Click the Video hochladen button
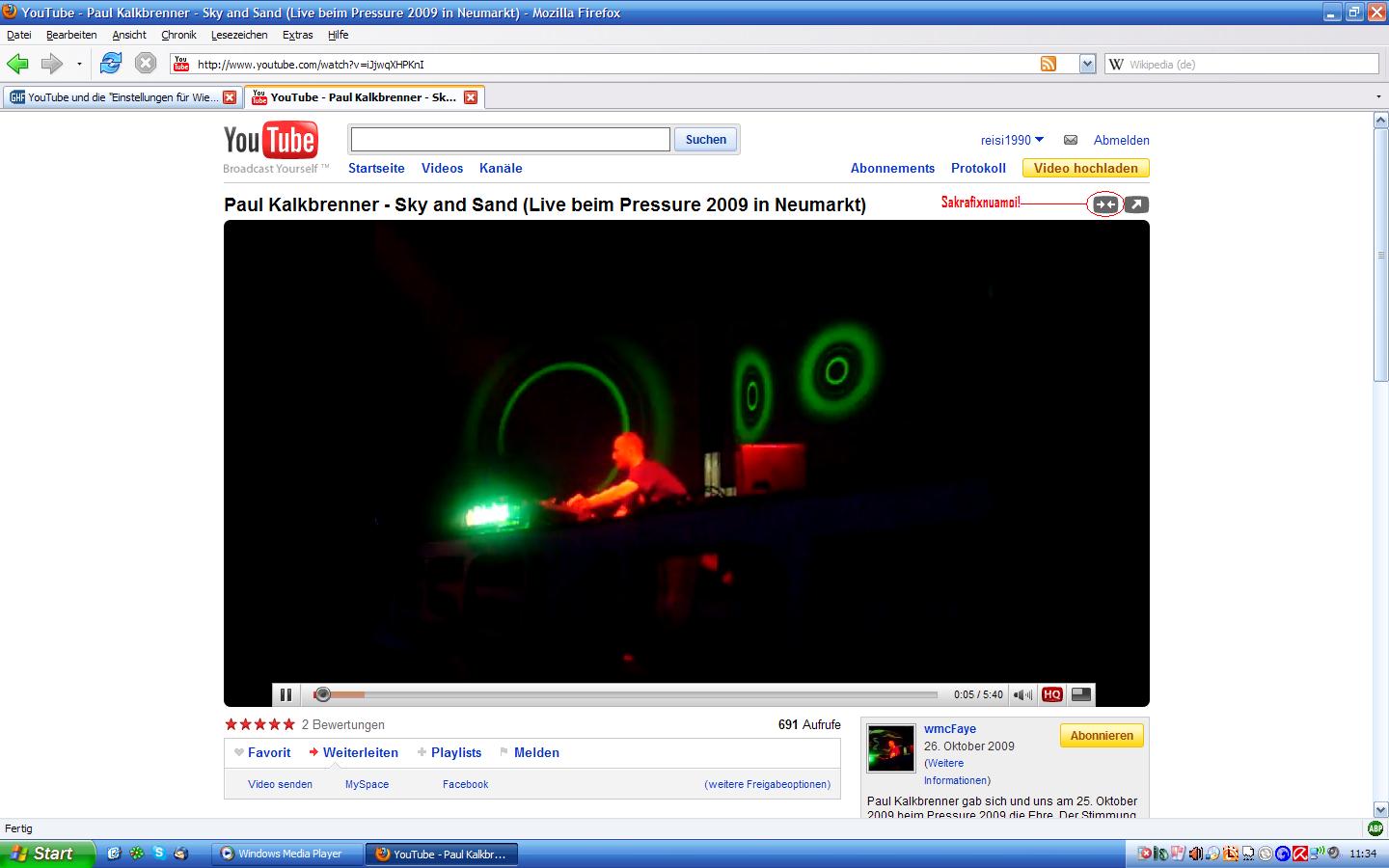Image resolution: width=1389 pixels, height=868 pixels. click(1085, 168)
